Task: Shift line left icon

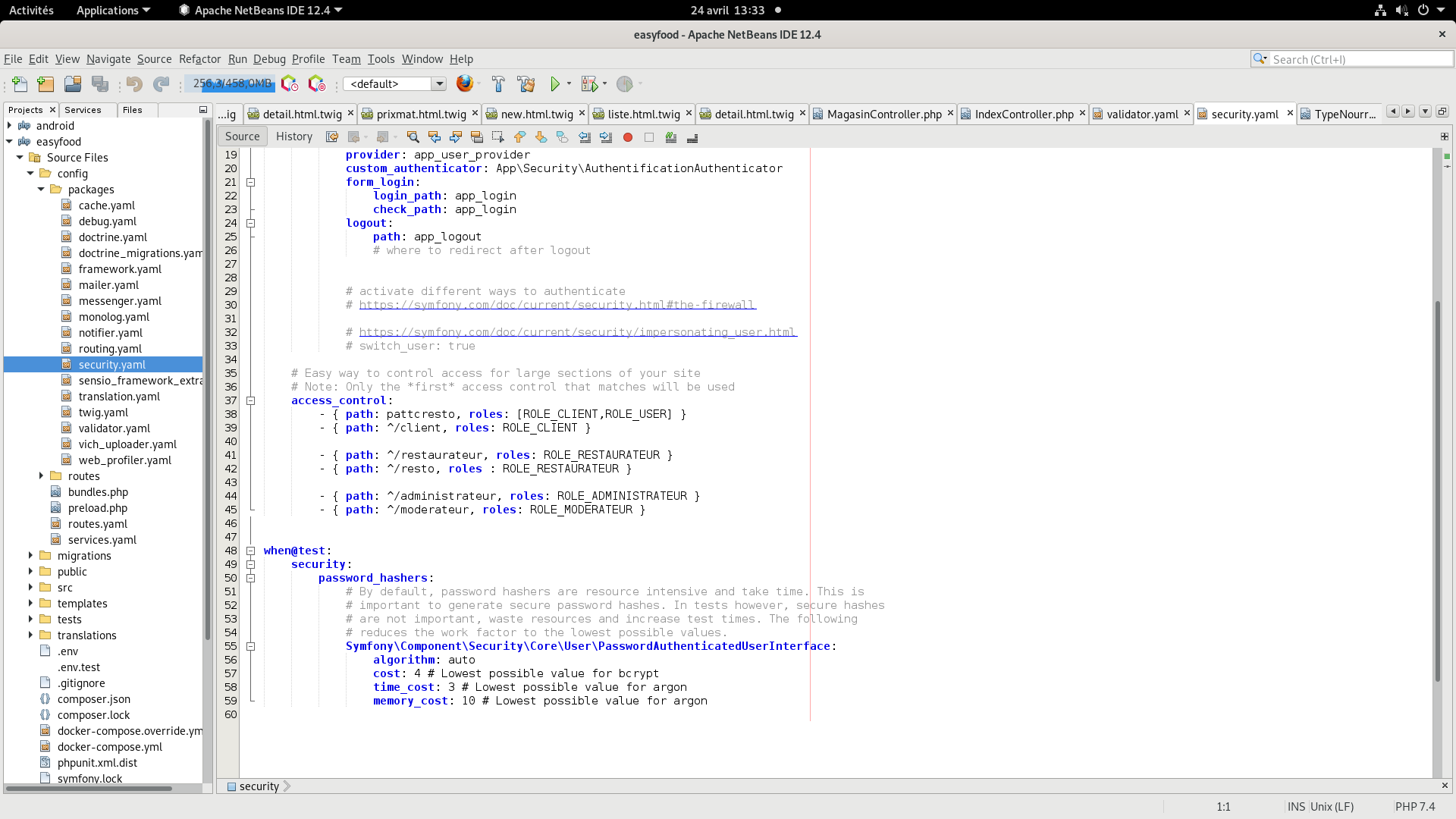Action: 585,137
